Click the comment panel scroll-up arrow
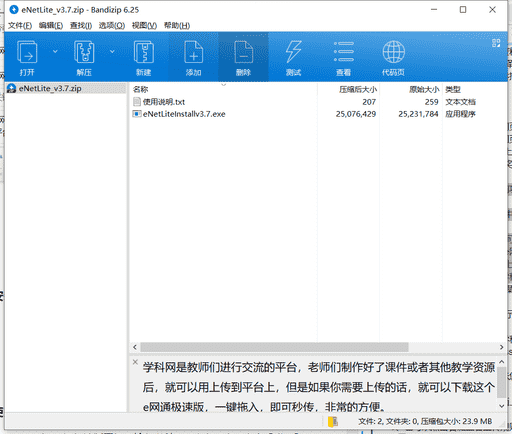 501,362
